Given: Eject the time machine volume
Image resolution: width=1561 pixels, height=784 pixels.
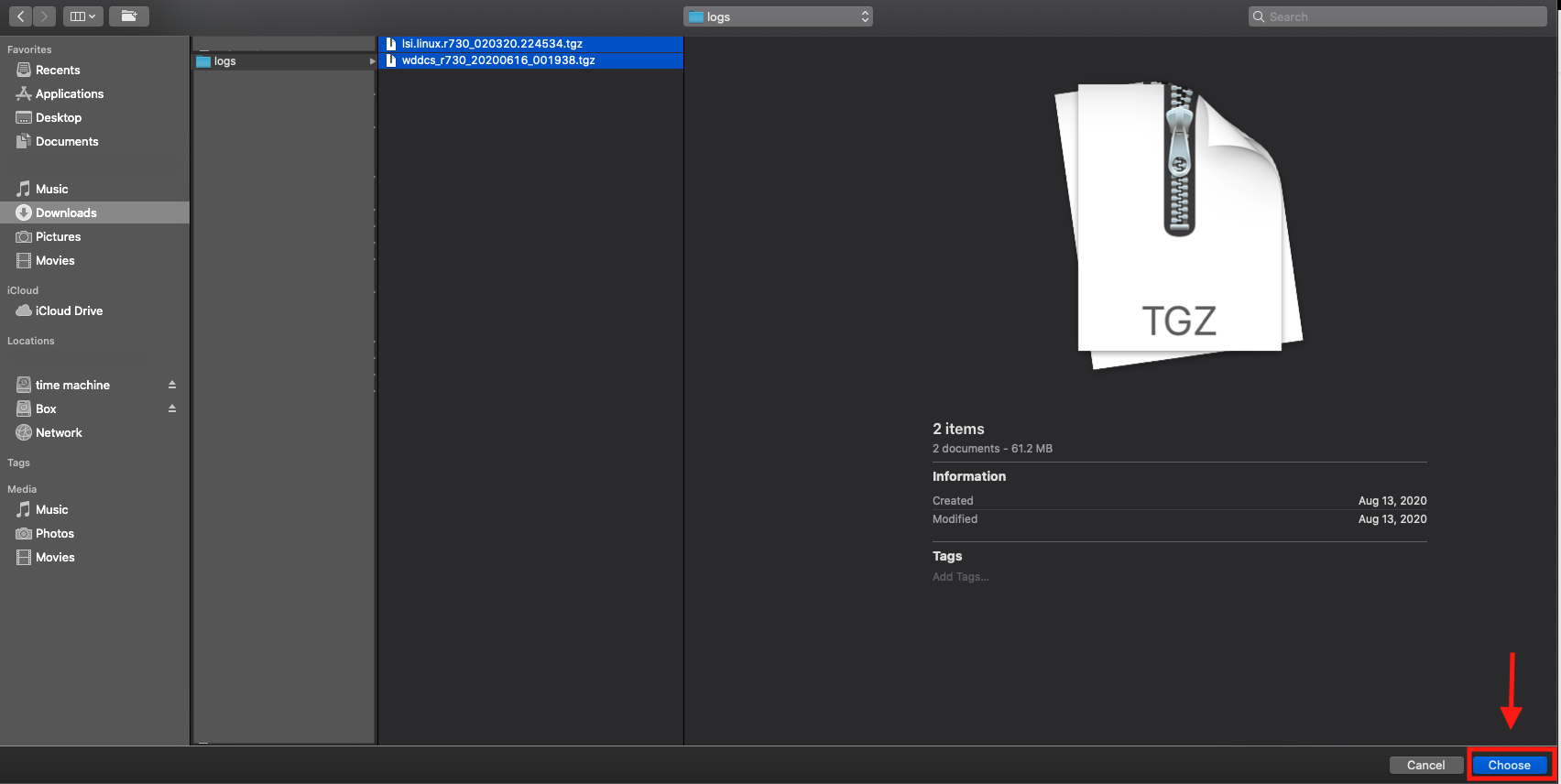Looking at the screenshot, I should coord(172,386).
